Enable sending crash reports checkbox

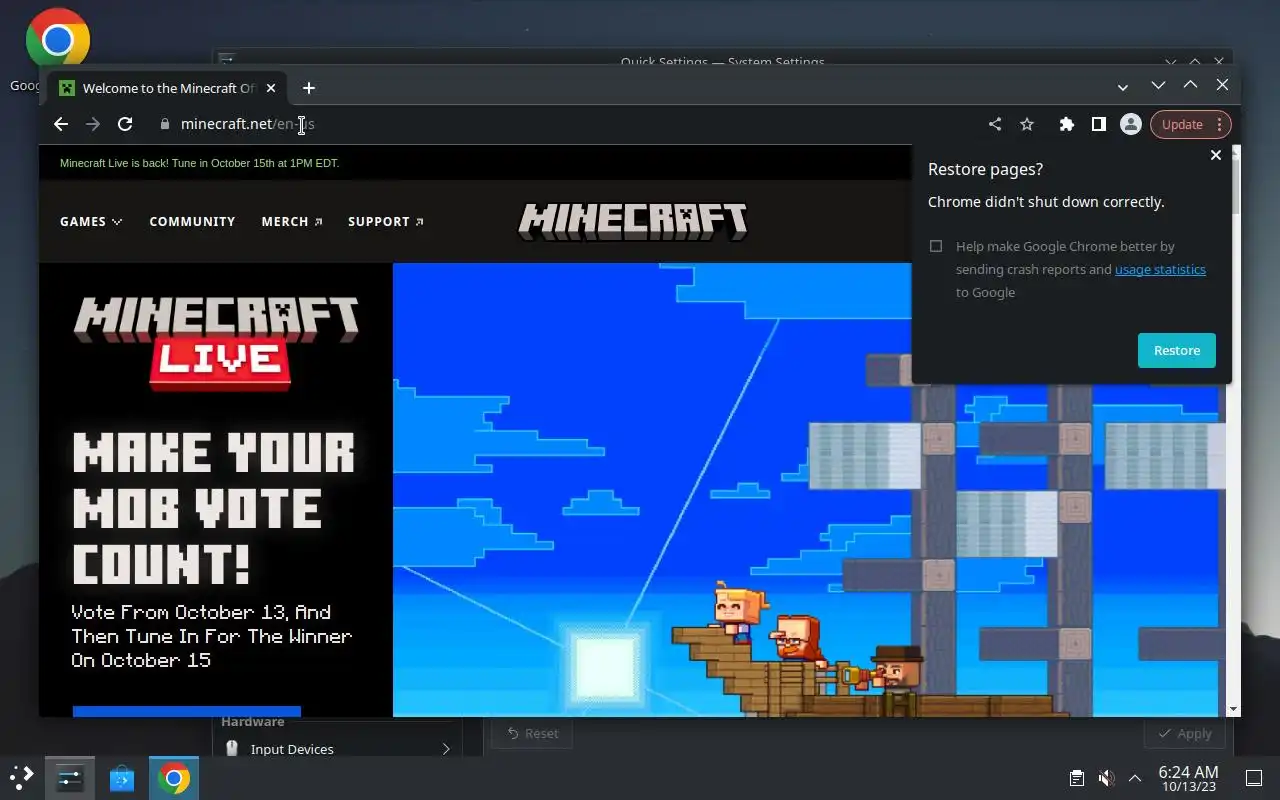tap(936, 246)
